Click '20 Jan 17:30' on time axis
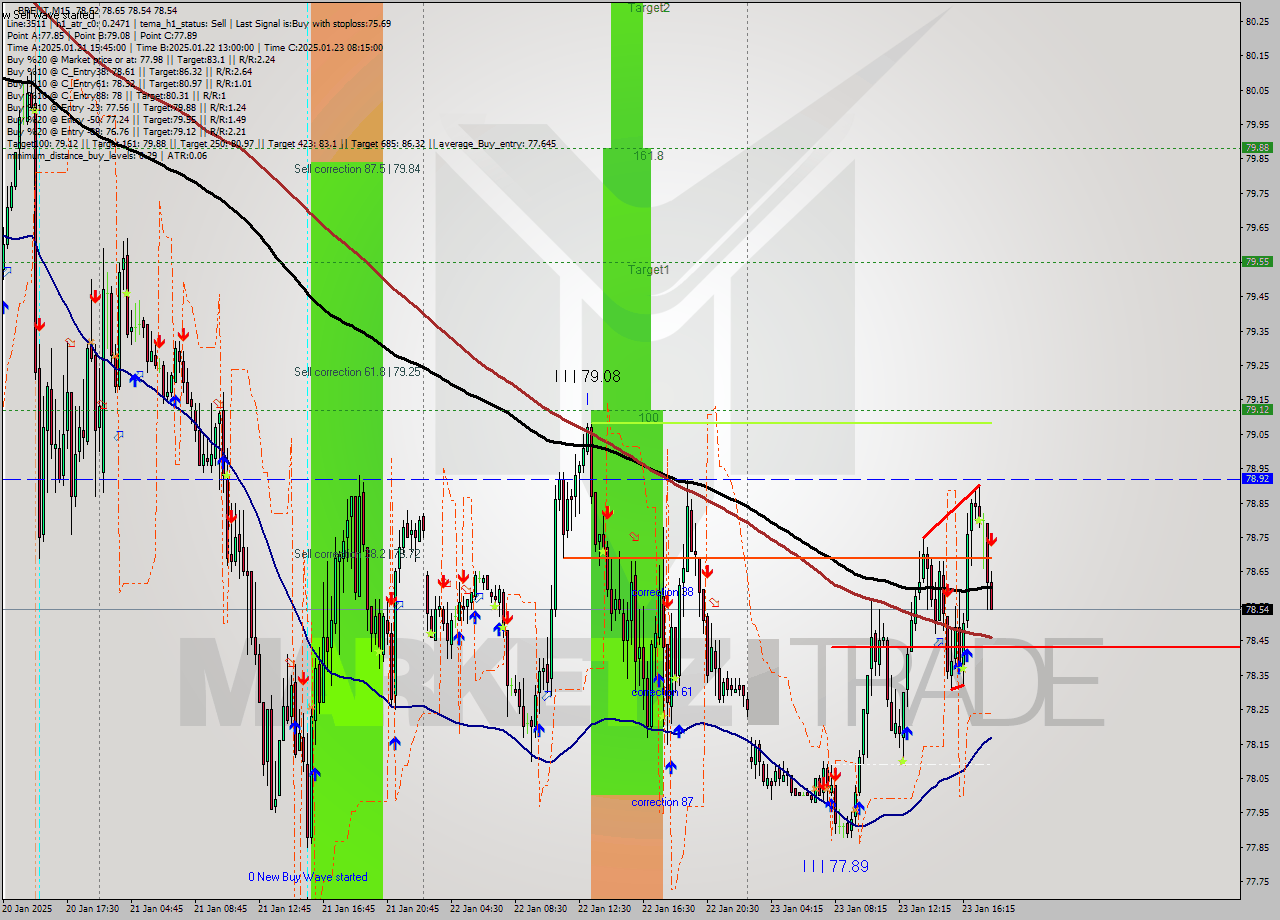 (92, 909)
